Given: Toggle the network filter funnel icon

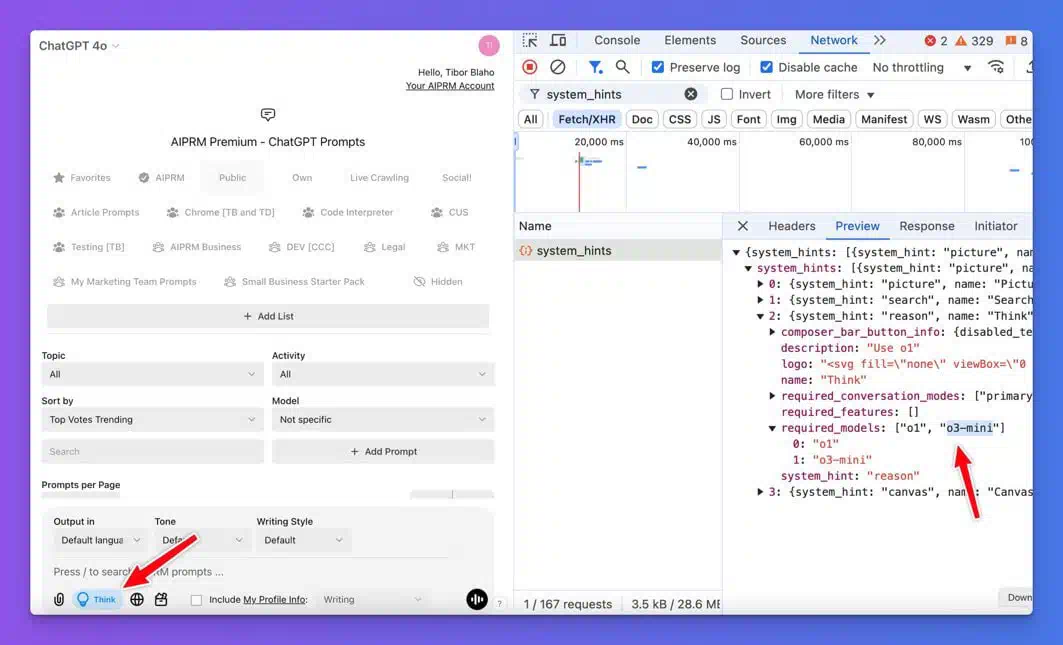Looking at the screenshot, I should pos(595,67).
